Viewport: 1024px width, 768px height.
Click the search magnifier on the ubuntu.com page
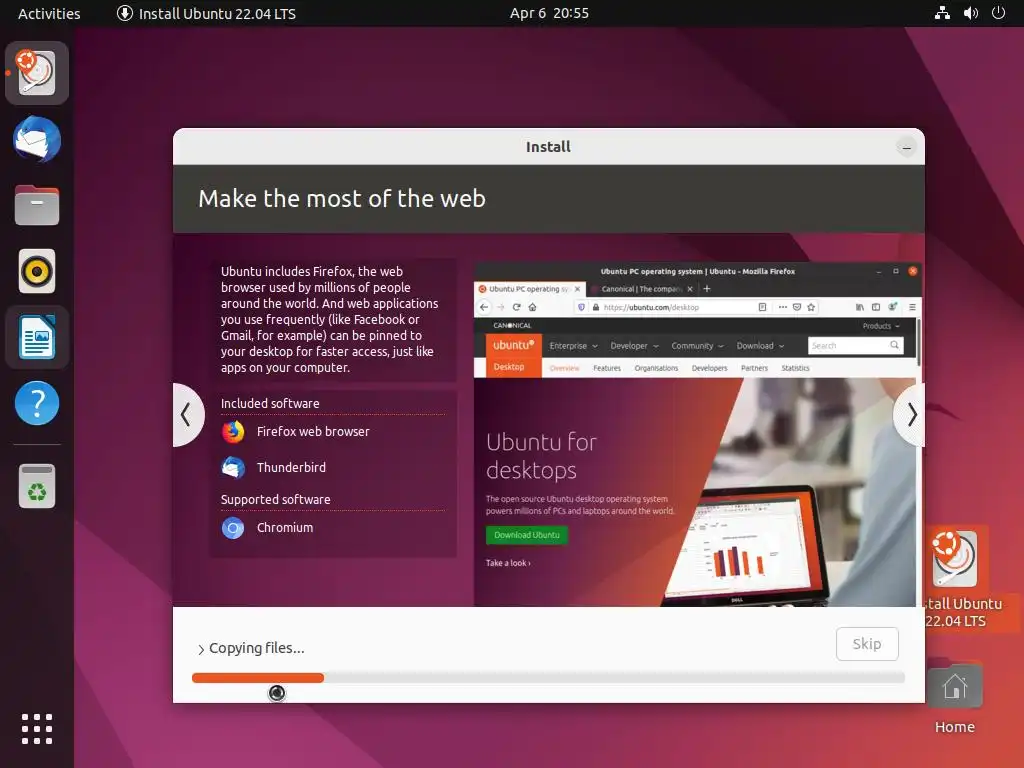[x=895, y=345]
